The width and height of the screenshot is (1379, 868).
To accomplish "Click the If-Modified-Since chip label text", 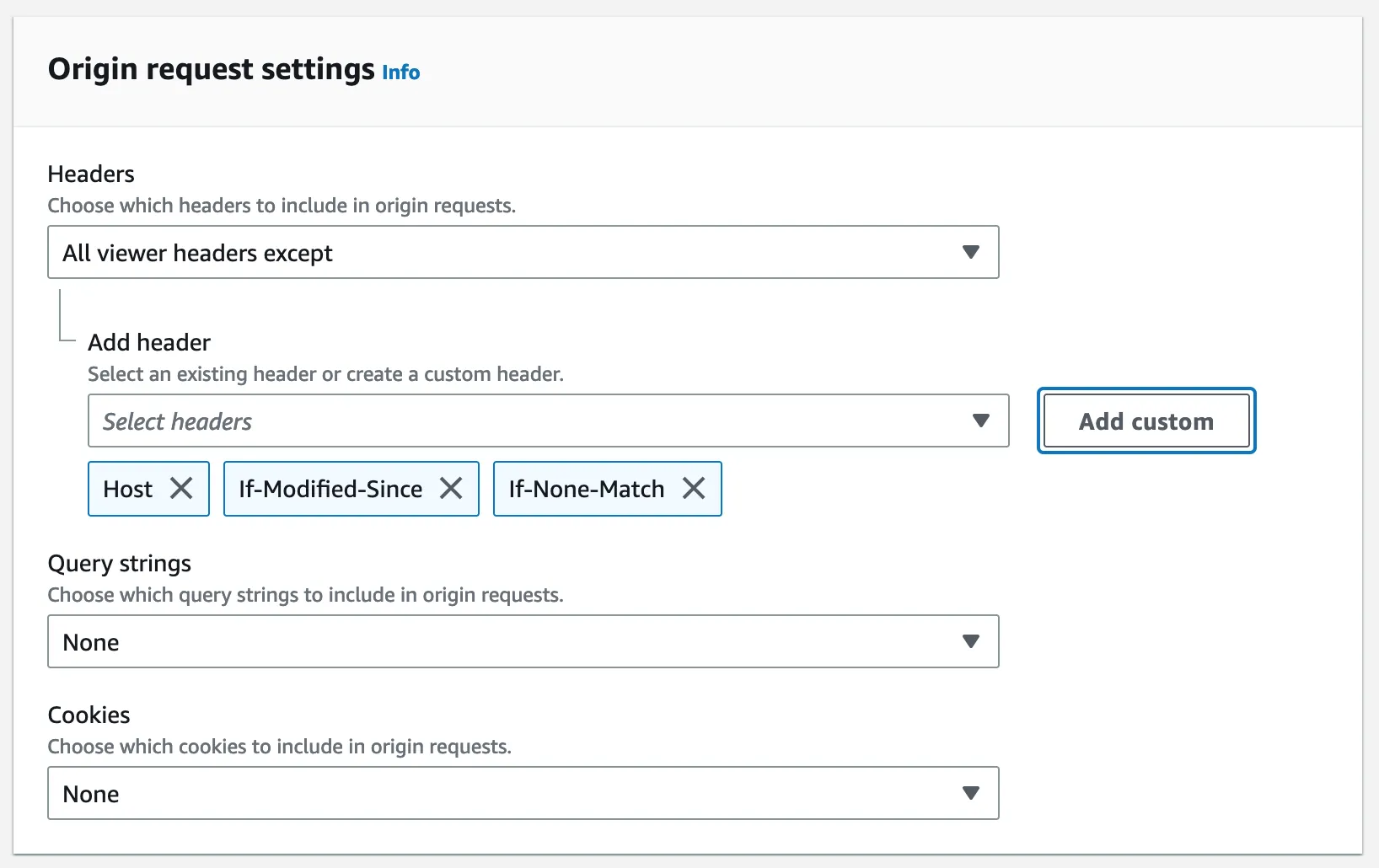I will click(330, 489).
